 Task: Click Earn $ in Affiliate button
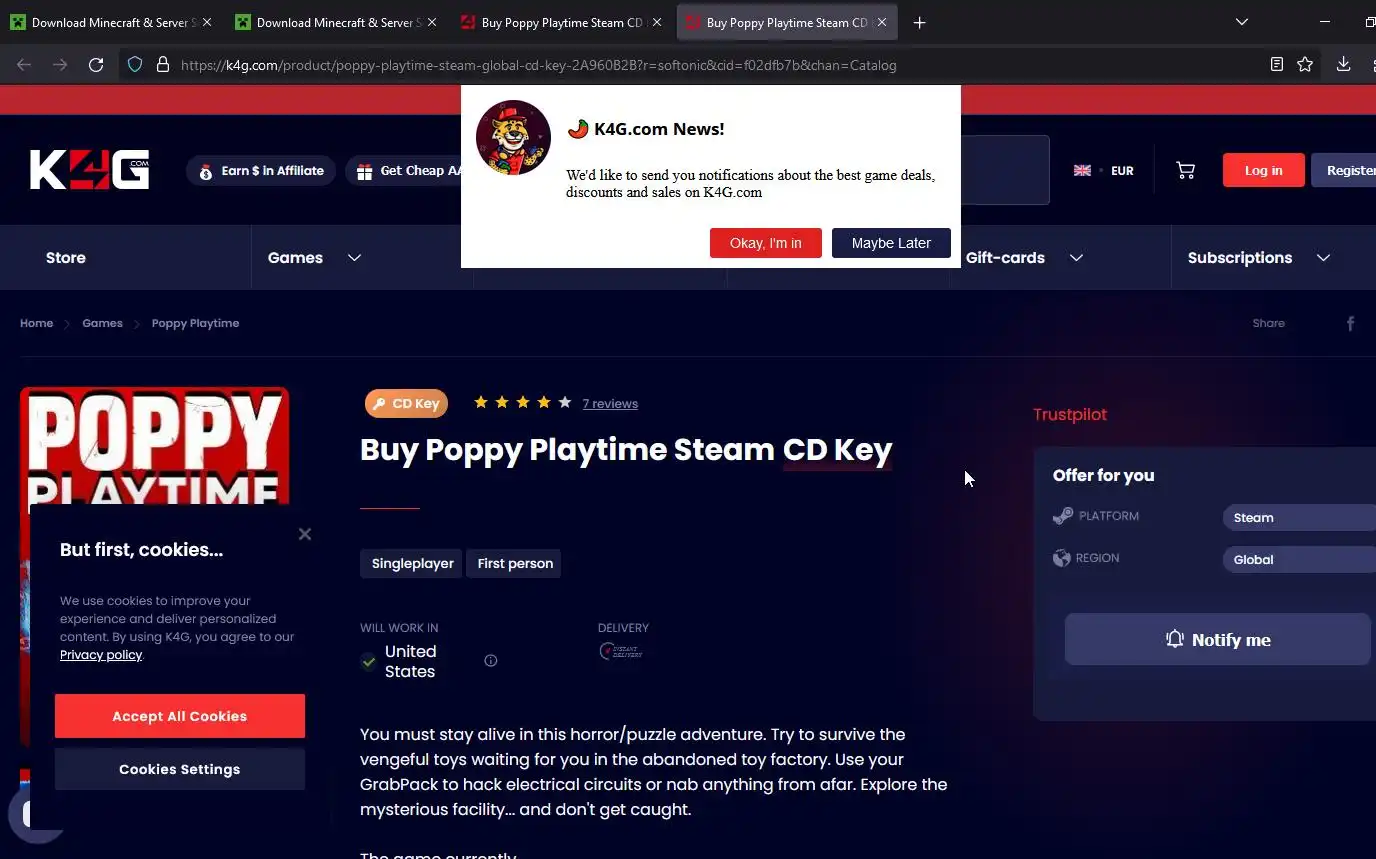point(260,171)
